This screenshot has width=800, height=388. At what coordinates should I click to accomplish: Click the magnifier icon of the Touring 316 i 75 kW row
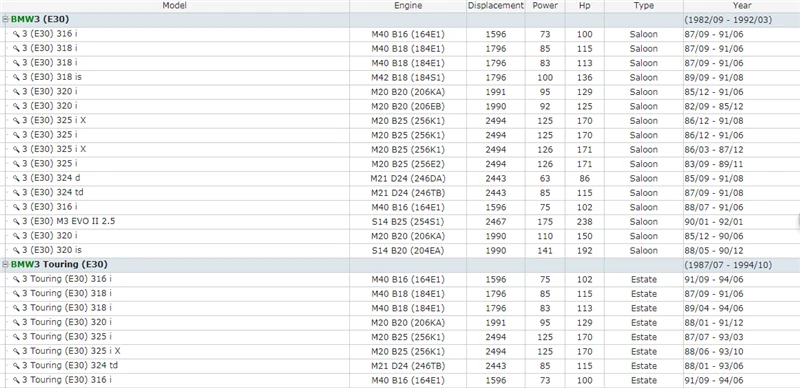coord(16,279)
